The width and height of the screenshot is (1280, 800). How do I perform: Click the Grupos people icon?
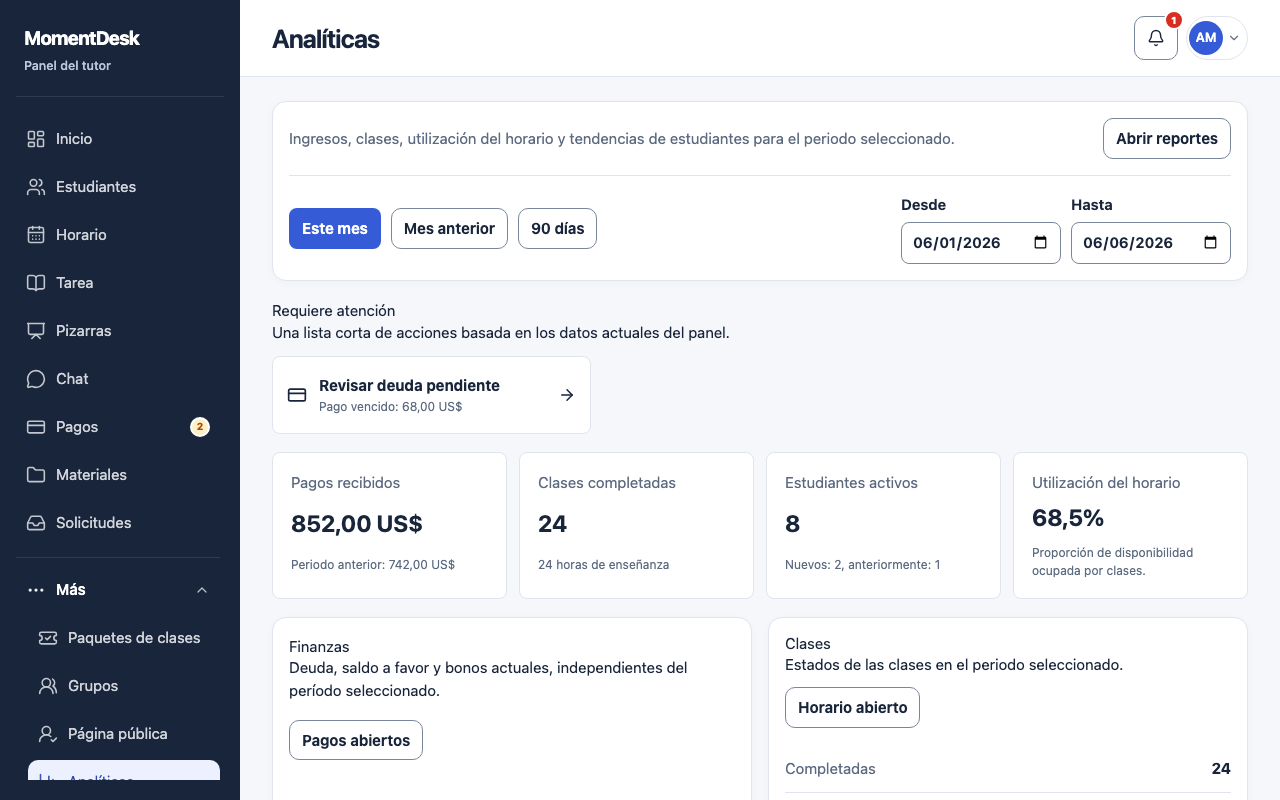click(x=48, y=686)
